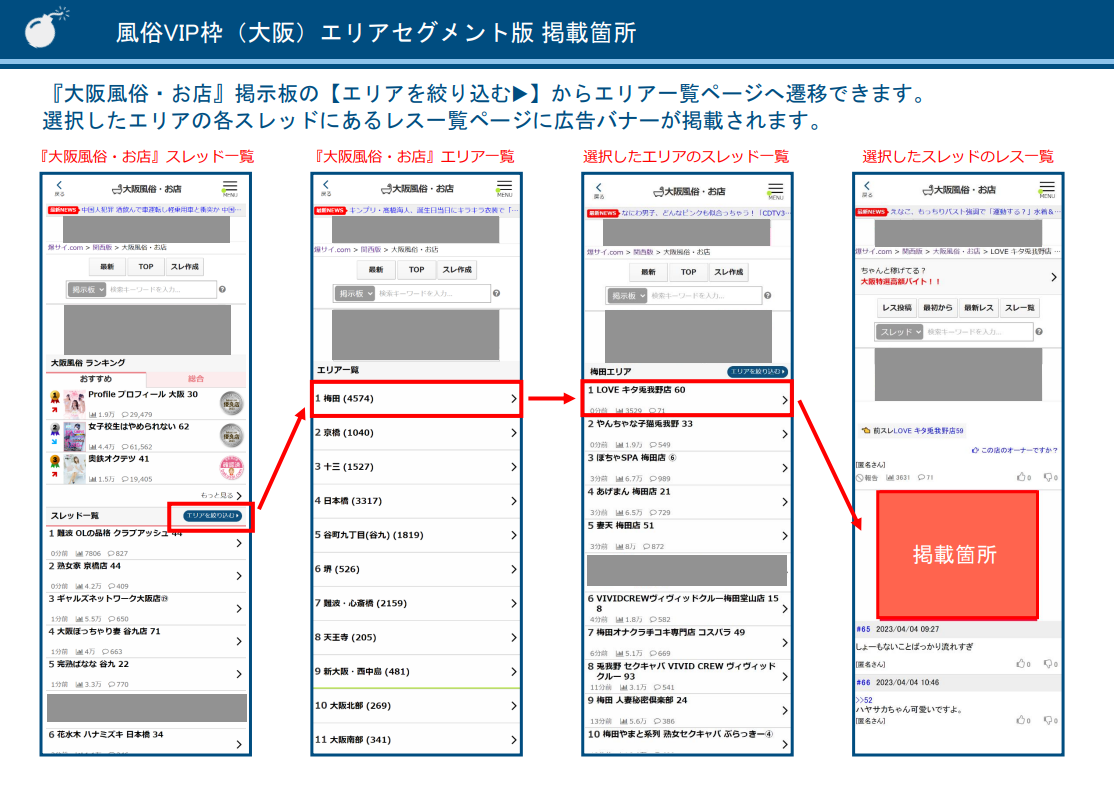
Task: Click the search help icon on 梅田エリア screen
Action: pos(767,295)
